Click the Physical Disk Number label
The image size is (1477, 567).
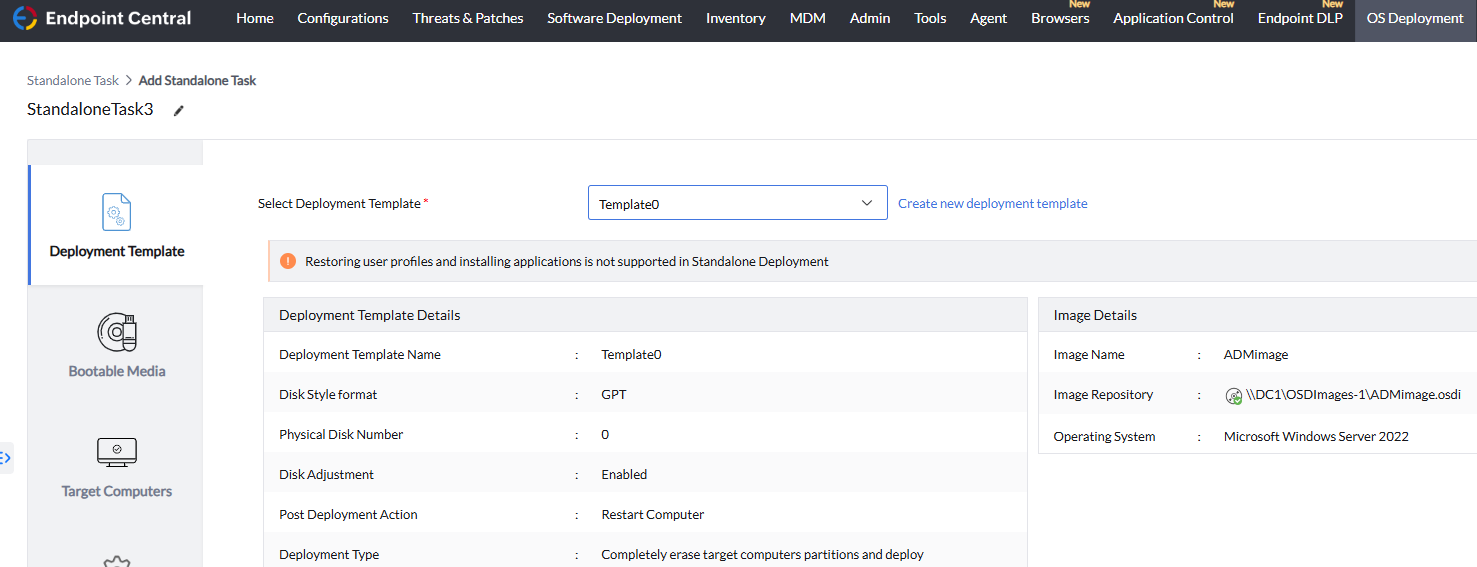341,434
